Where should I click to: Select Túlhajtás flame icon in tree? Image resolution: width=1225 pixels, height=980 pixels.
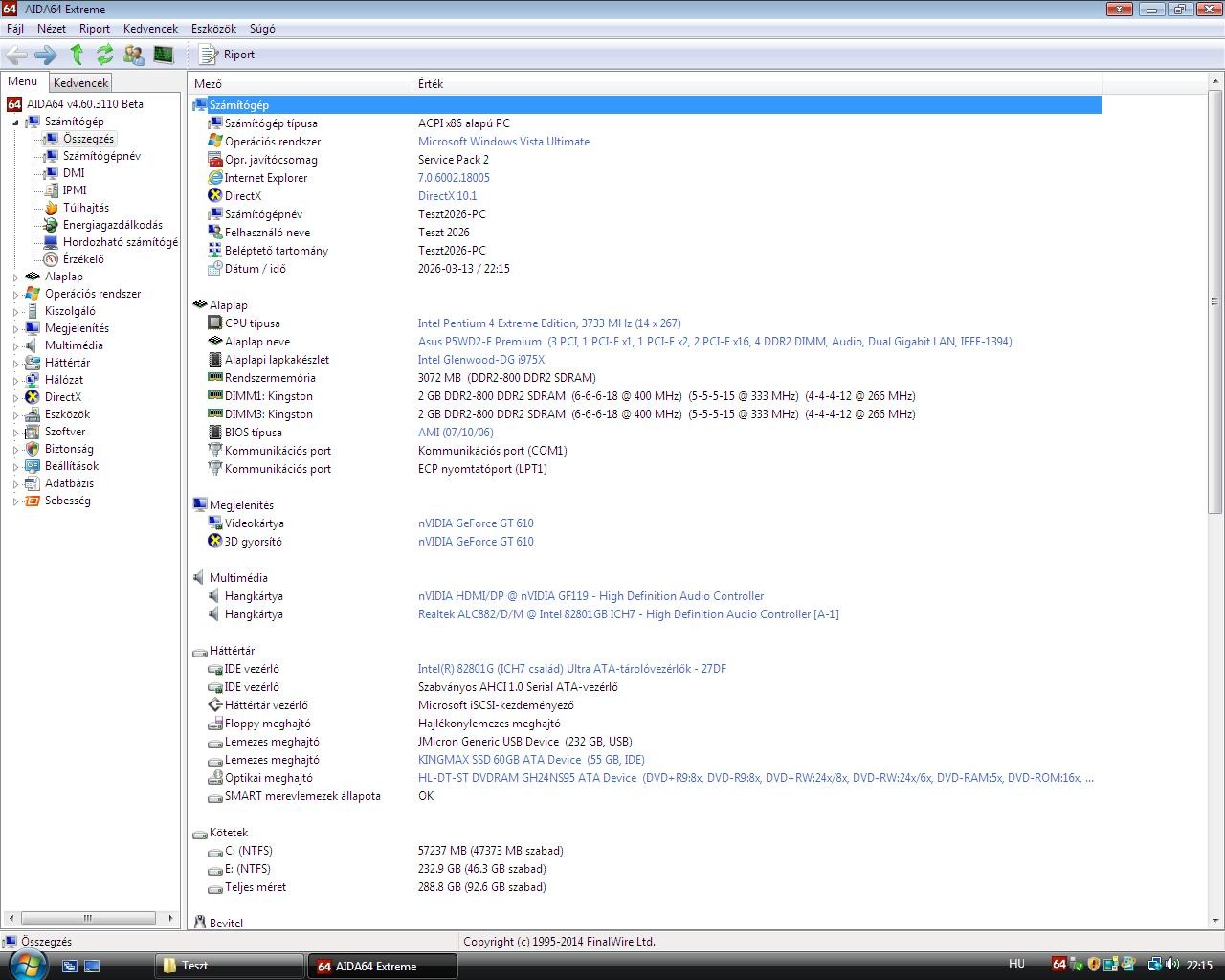tap(51, 208)
